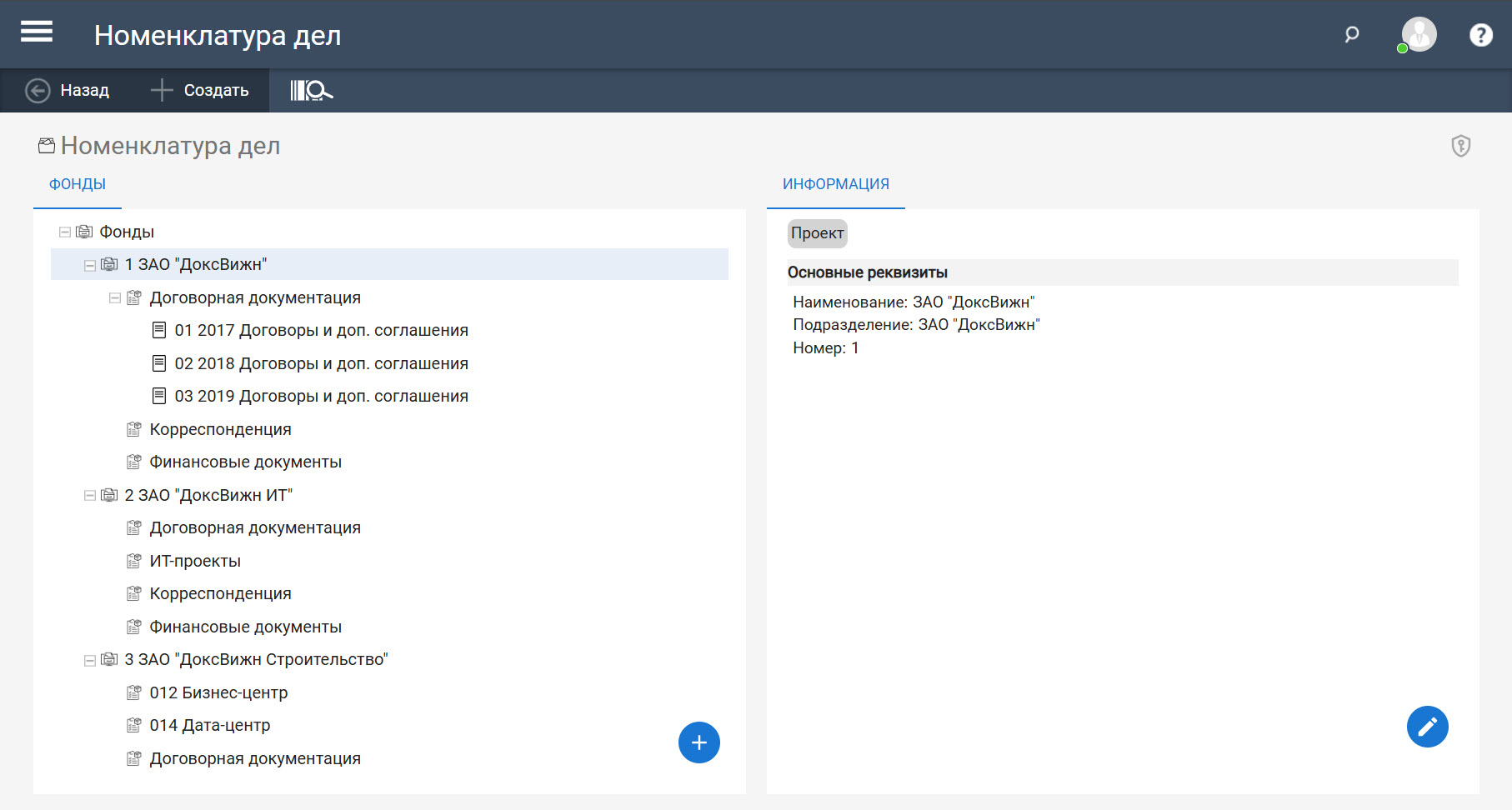Click the security shield icon
The width and height of the screenshot is (1512, 810).
[1460, 146]
